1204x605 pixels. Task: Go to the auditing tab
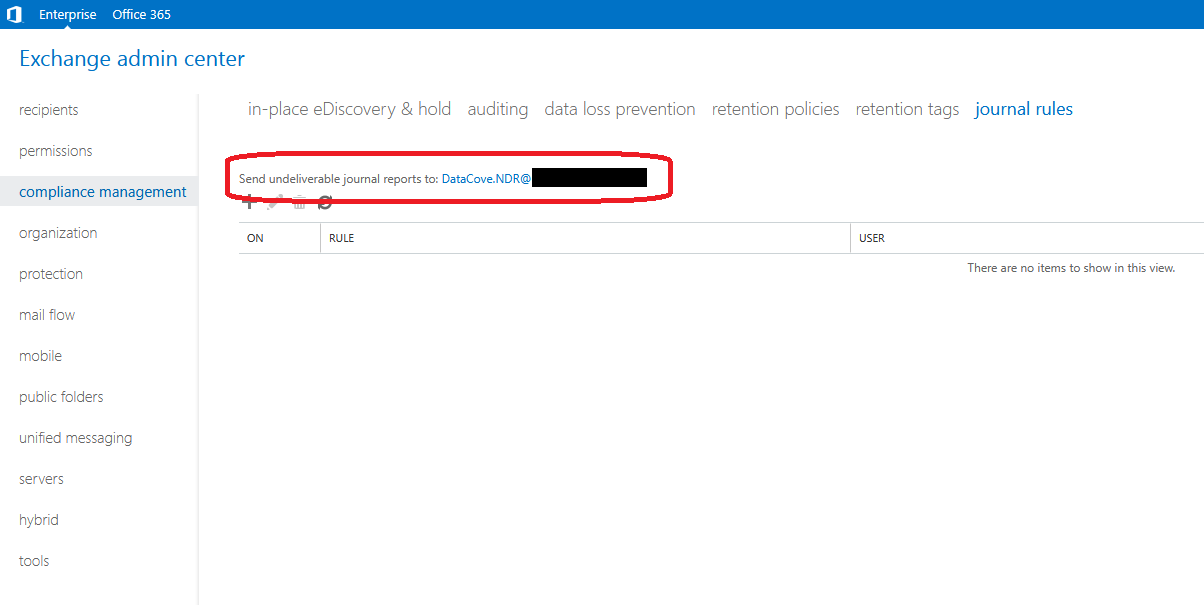pyautogui.click(x=497, y=109)
